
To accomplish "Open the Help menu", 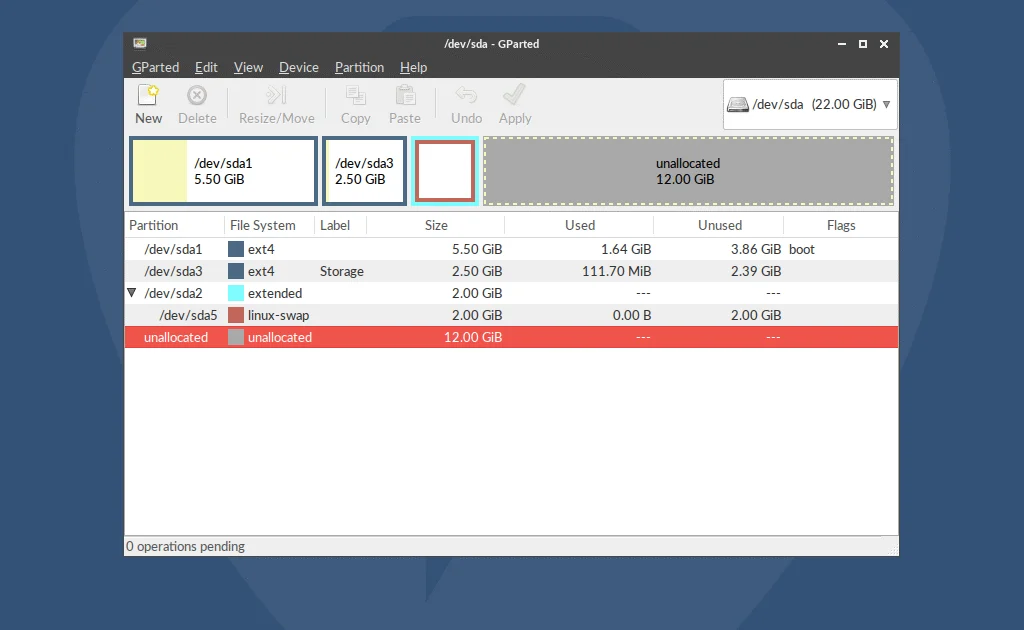I will point(413,67).
